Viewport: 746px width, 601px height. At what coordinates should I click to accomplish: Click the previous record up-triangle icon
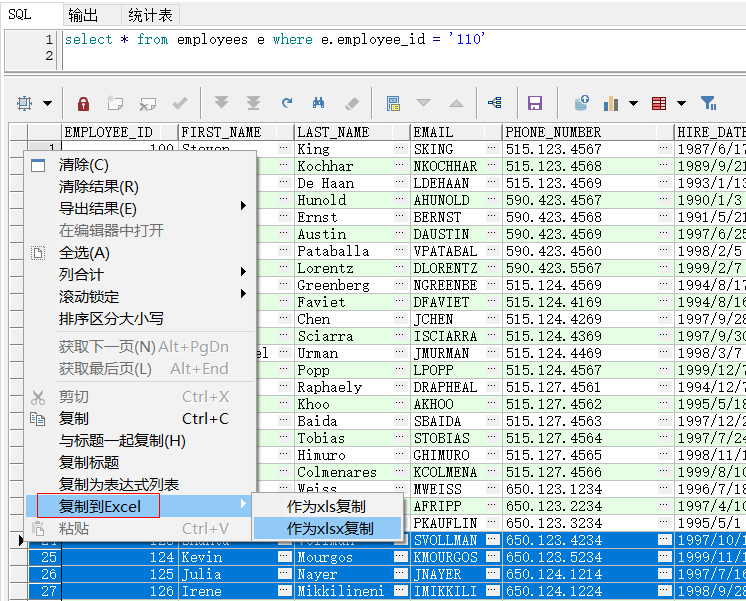click(x=456, y=103)
